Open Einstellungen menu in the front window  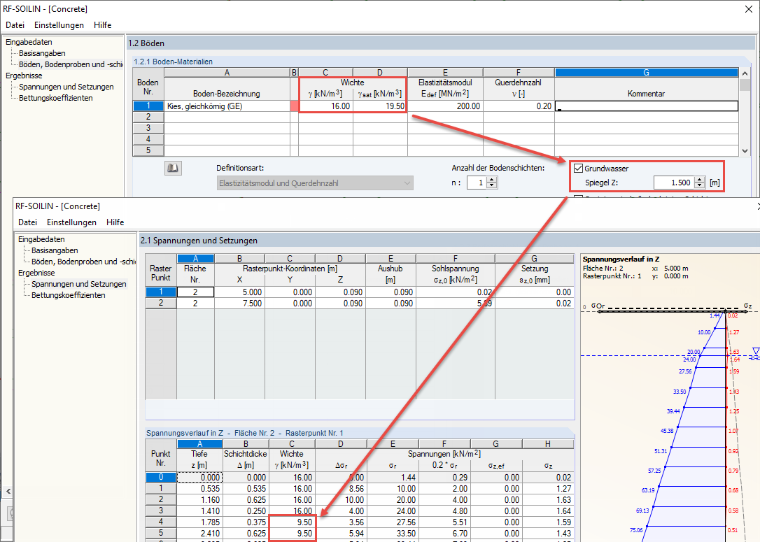(x=71, y=222)
